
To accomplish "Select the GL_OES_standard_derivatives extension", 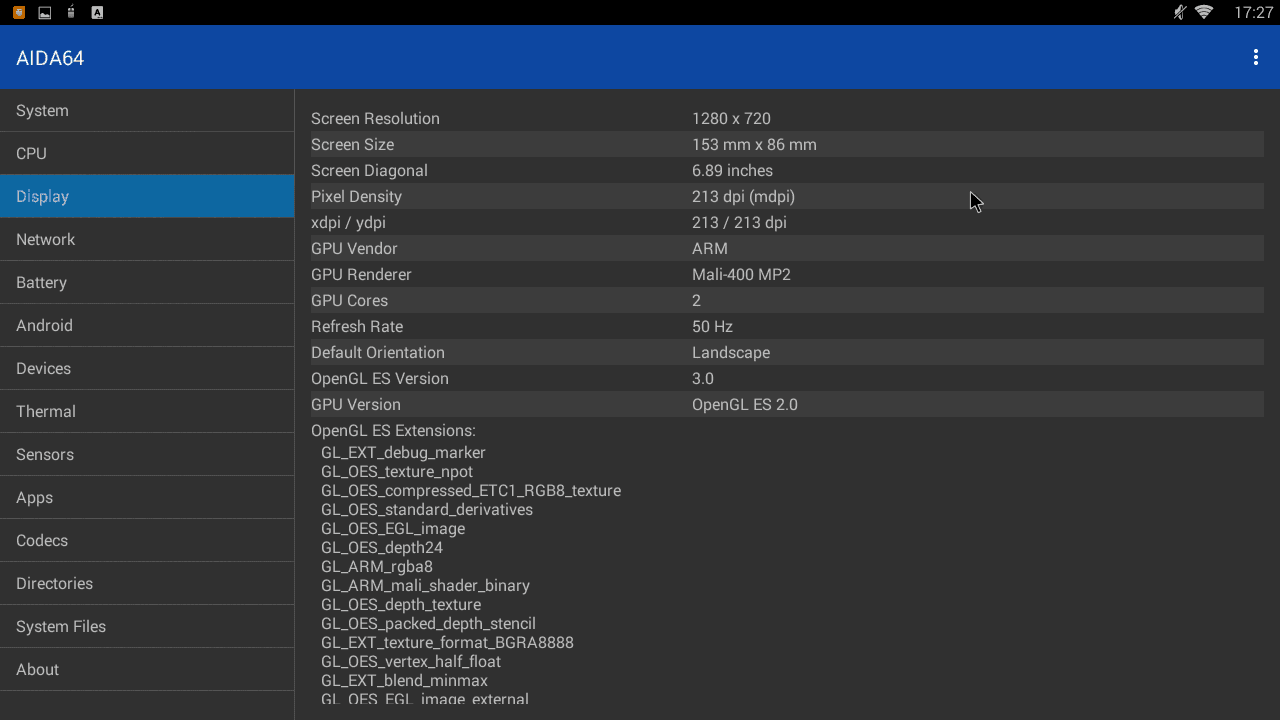I will click(x=427, y=510).
